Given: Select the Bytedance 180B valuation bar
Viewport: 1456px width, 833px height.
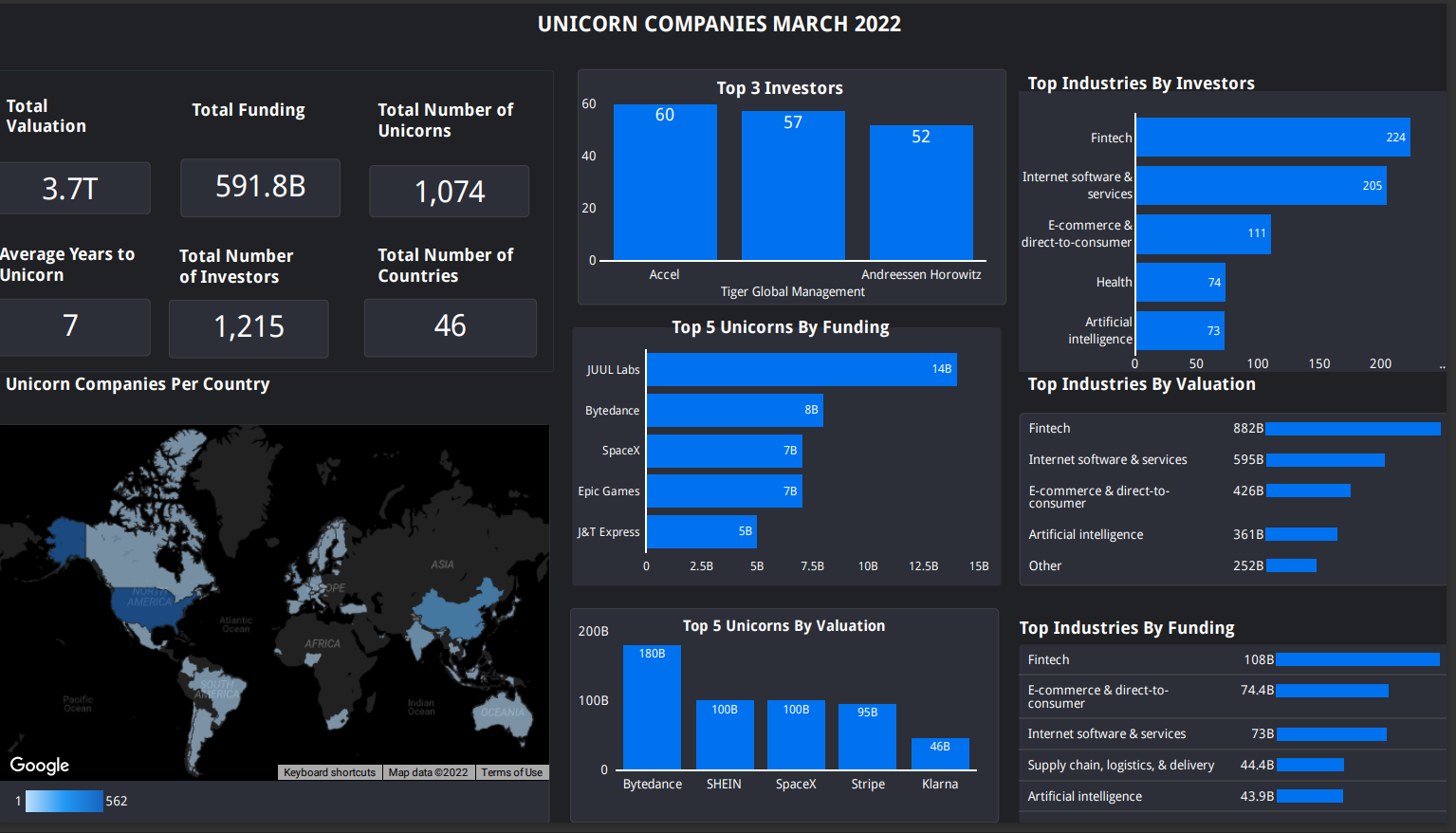Looking at the screenshot, I should pyautogui.click(x=652, y=708).
